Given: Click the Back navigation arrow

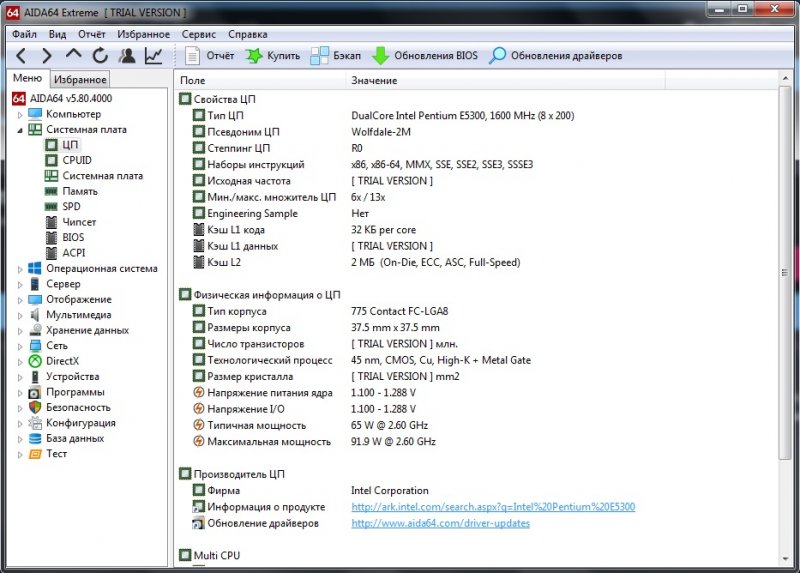Looking at the screenshot, I should (x=21, y=56).
